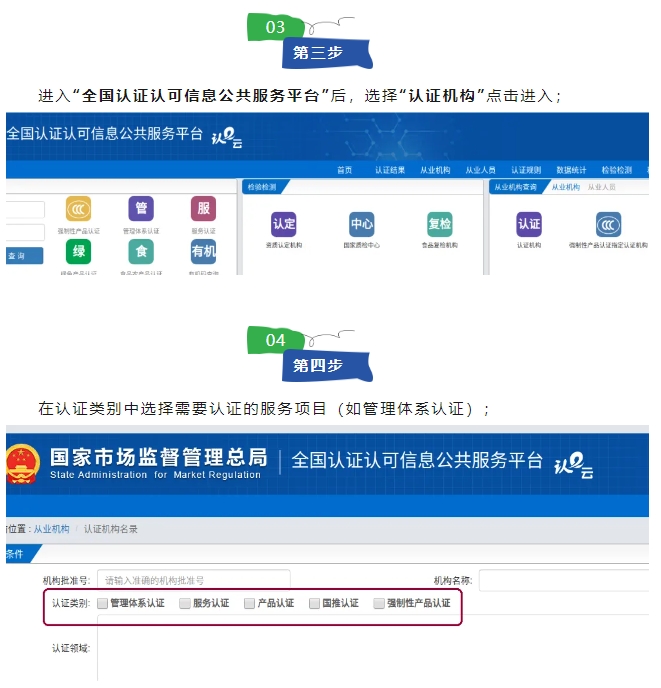661x688 pixels.
Task: Select the green 绿色产品认证 icon
Action: [79, 251]
